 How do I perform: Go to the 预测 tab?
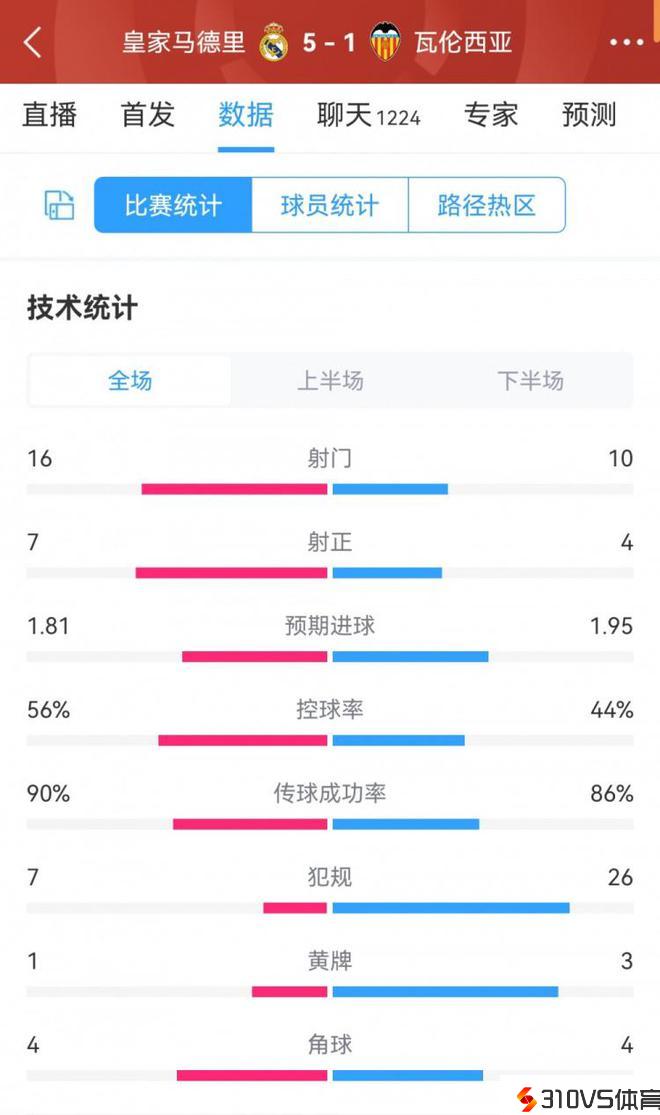point(589,115)
